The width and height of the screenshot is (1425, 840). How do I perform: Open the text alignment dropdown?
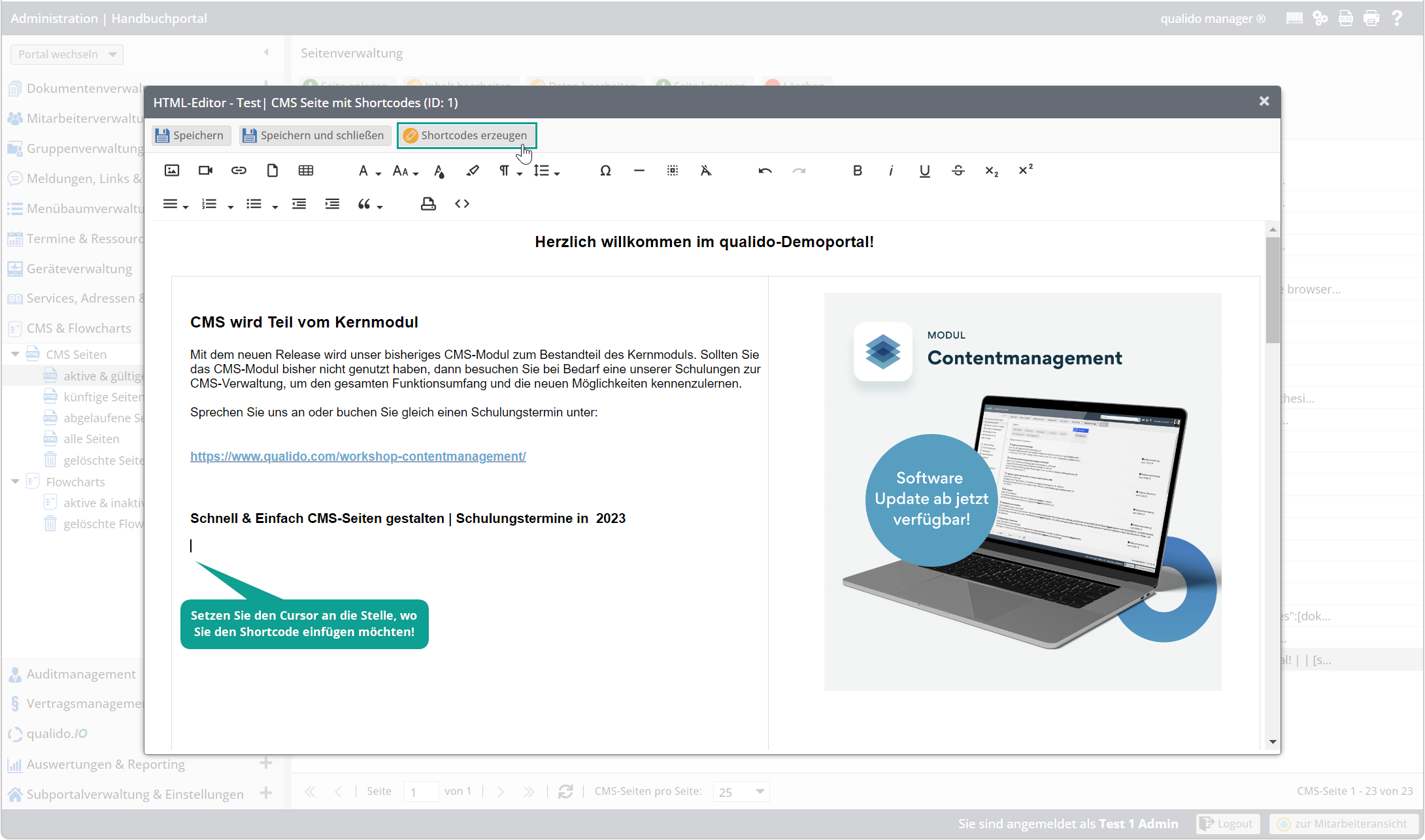click(x=175, y=205)
